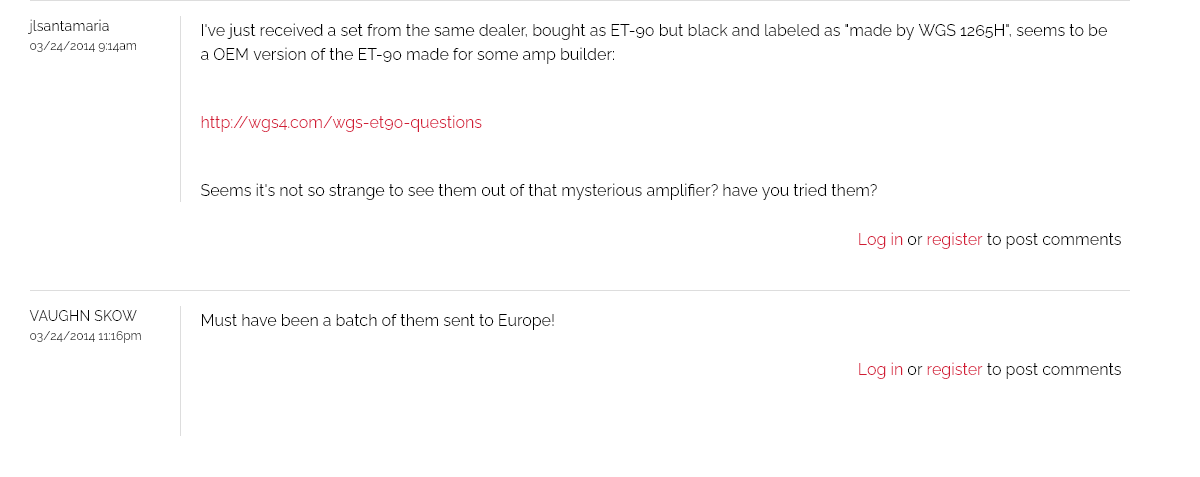Viewport: 1200px width, 477px height.
Task: Click 'to post comments' under first comment
Action: click(x=1054, y=240)
